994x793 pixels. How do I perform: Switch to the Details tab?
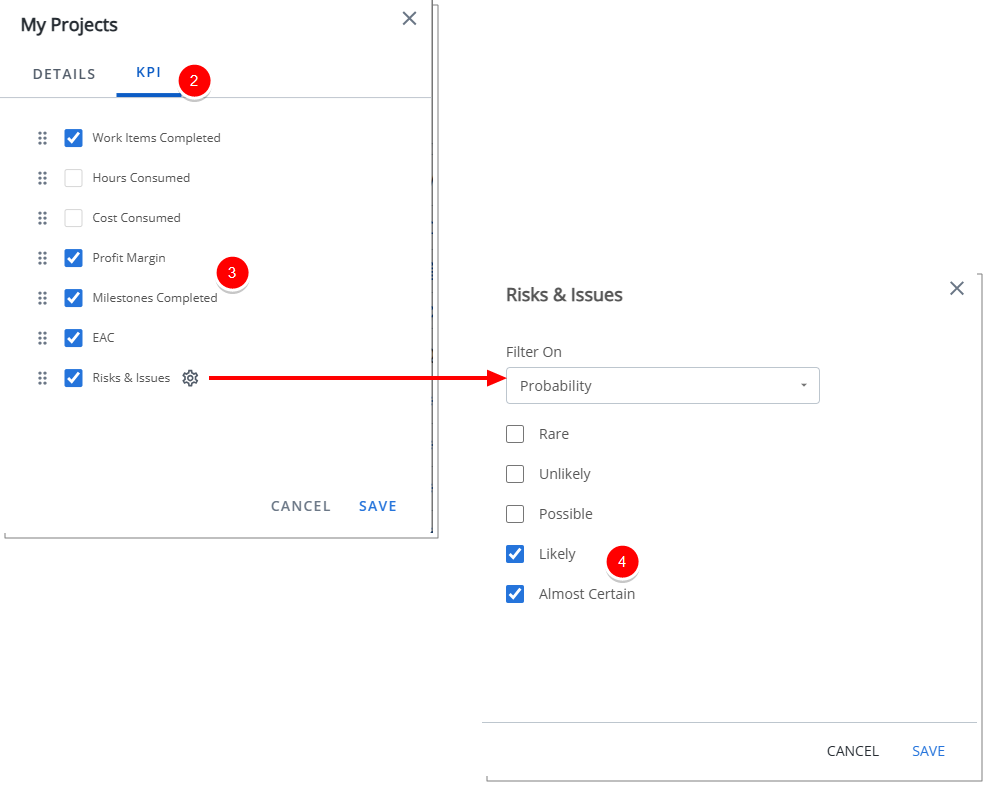coord(64,74)
